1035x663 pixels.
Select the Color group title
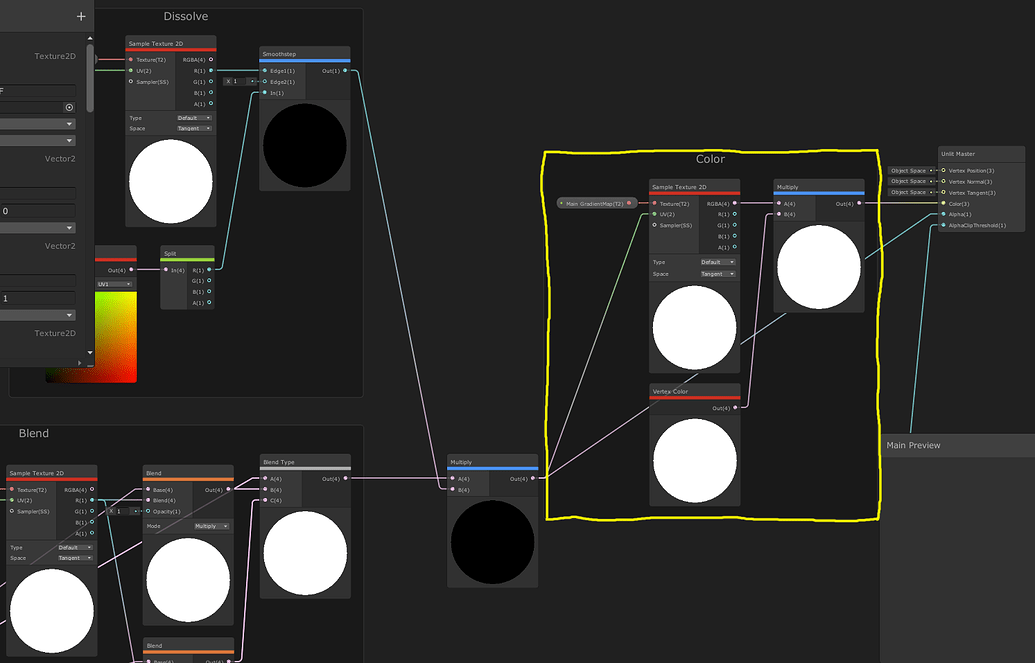point(710,159)
